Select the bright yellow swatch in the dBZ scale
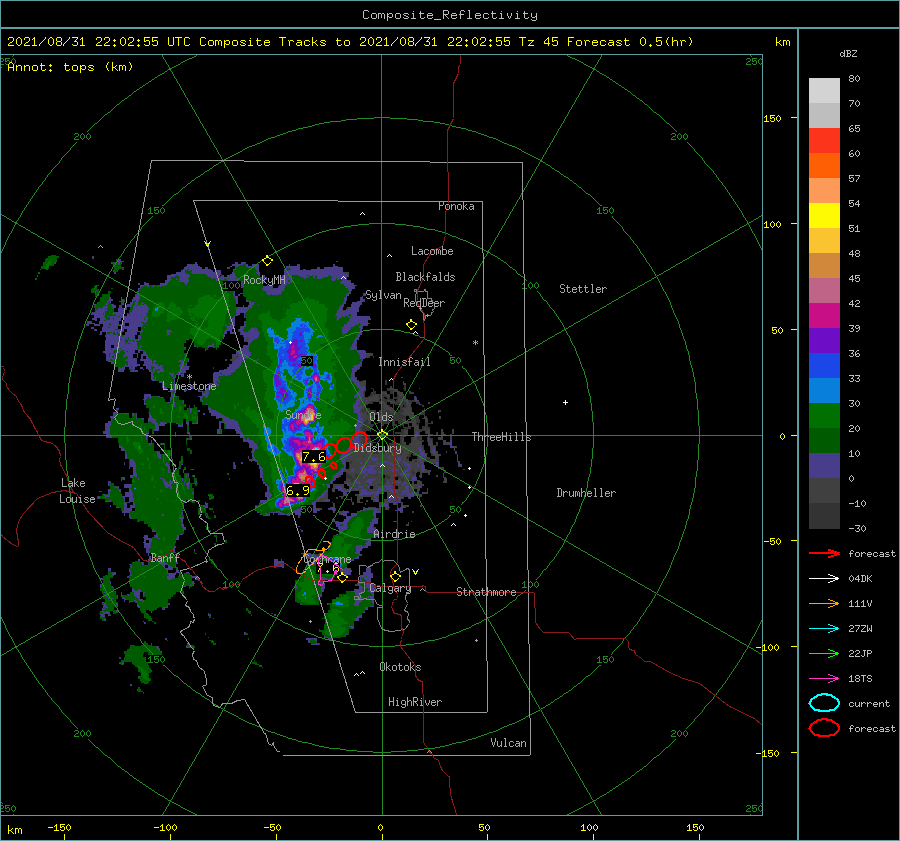Screen dimensions: 900x841 (x=824, y=215)
